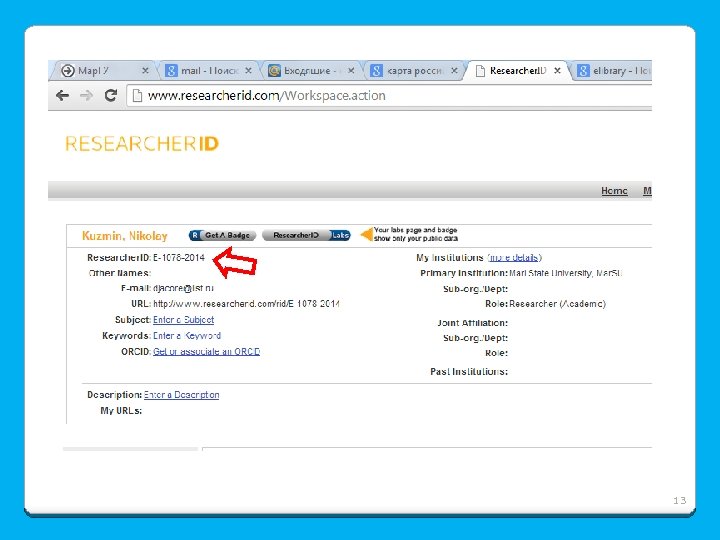The height and width of the screenshot is (540, 720).
Task: Reload the page with the refresh icon
Action: coord(110,96)
